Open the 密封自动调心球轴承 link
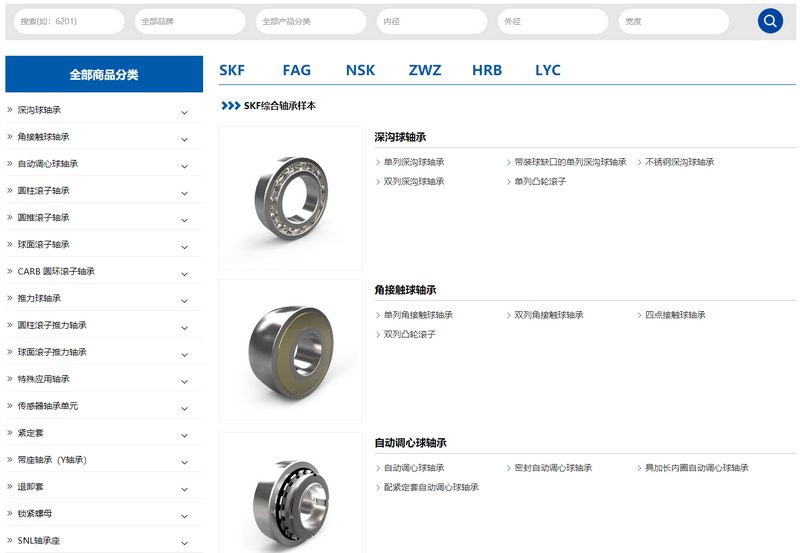Viewport: 800px width, 553px height. click(x=553, y=468)
